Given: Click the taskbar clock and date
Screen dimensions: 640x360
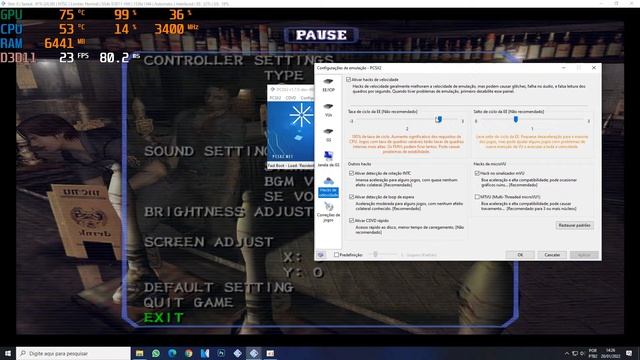Looking at the screenshot, I should tap(611, 353).
